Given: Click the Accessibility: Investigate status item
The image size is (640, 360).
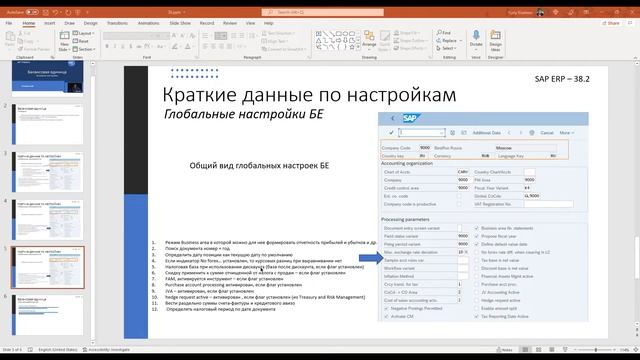Looking at the screenshot, I should (106, 350).
